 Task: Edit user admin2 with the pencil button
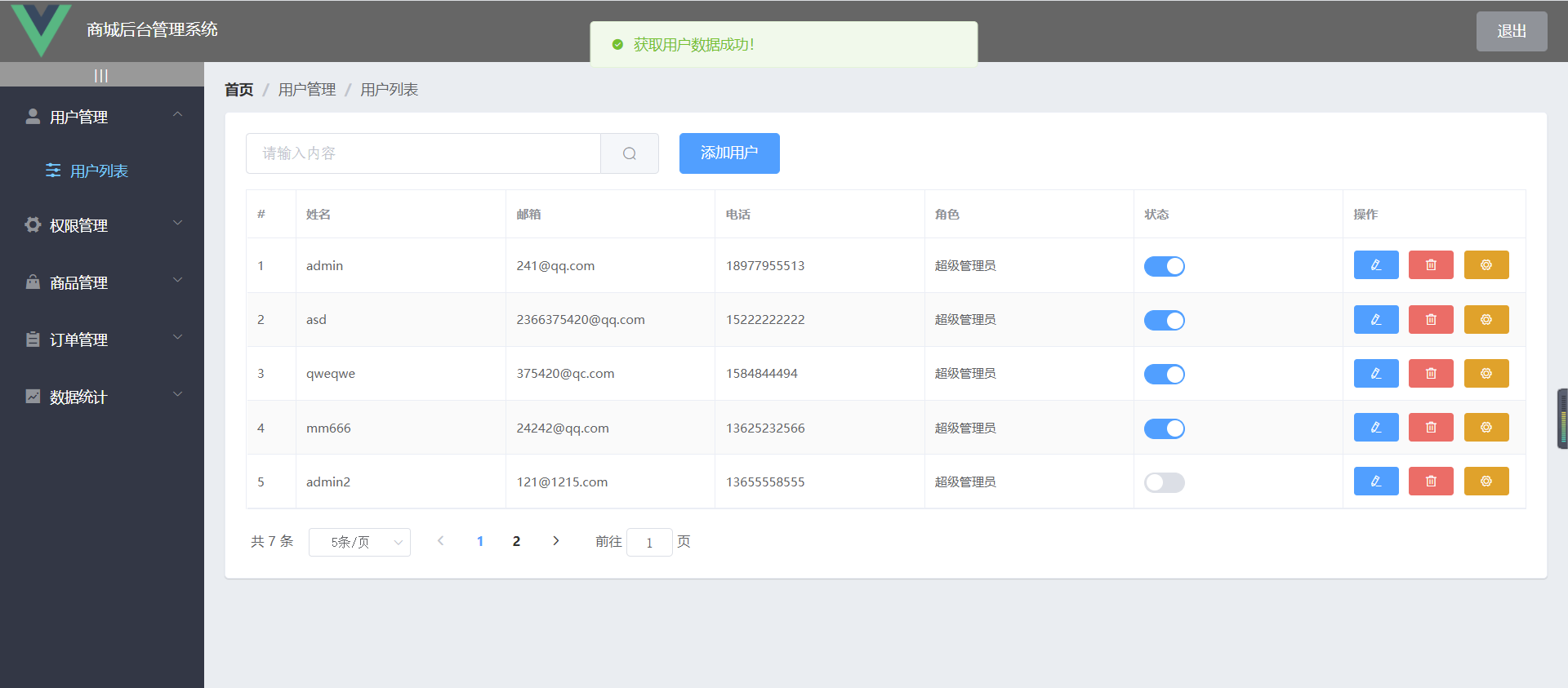click(1376, 482)
